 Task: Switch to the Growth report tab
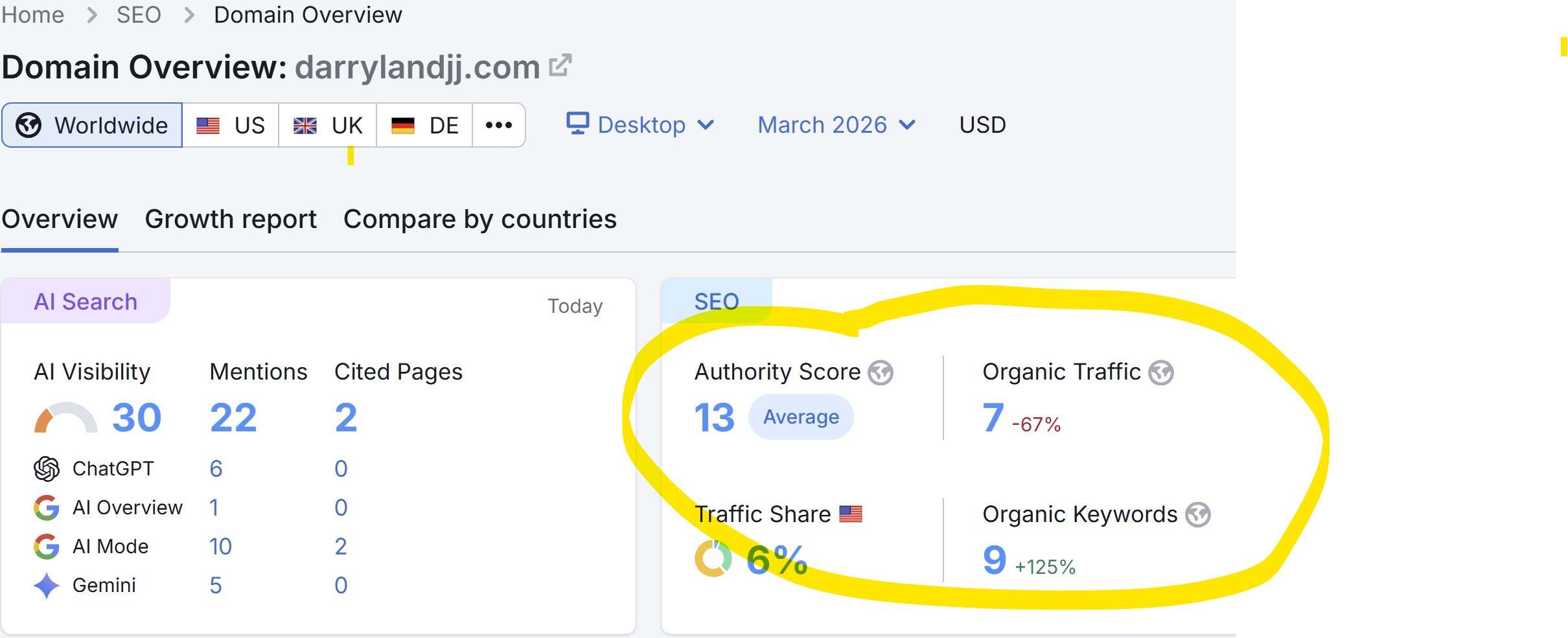[231, 219]
